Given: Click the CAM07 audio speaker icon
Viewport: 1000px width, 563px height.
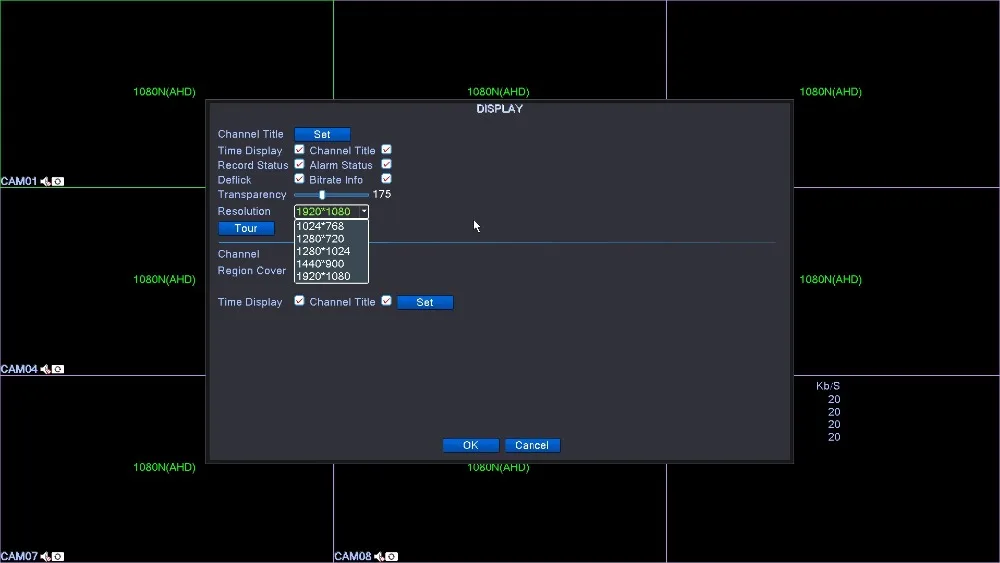Looking at the screenshot, I should pos(45,557).
